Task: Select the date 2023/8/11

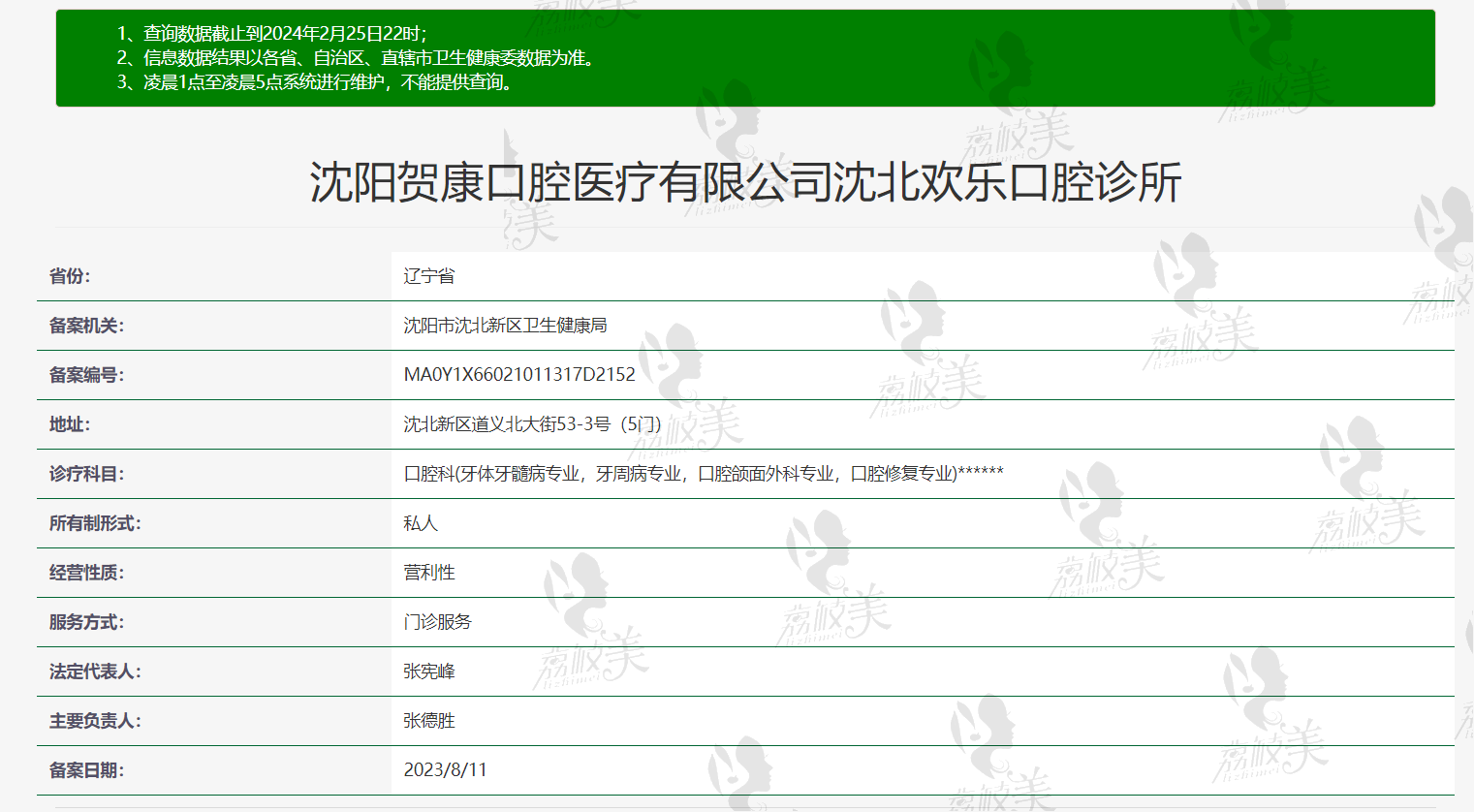Action: 446,770
